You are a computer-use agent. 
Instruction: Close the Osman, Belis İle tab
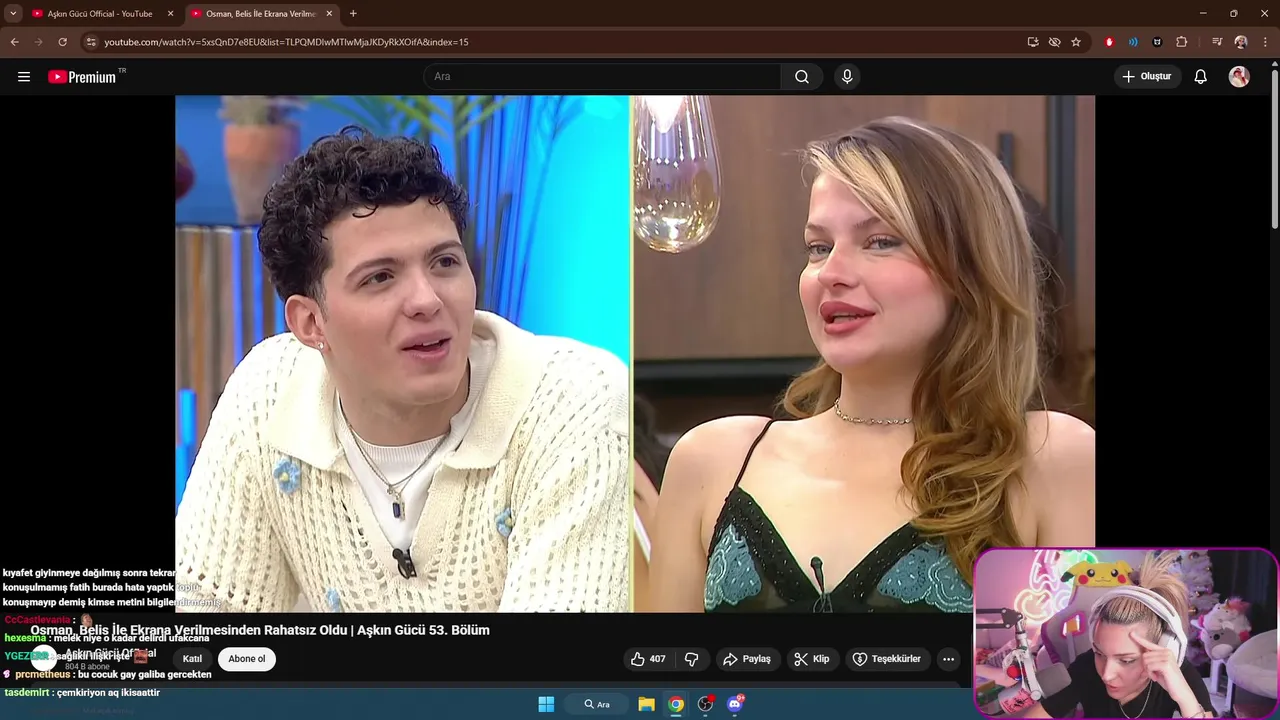[329, 14]
